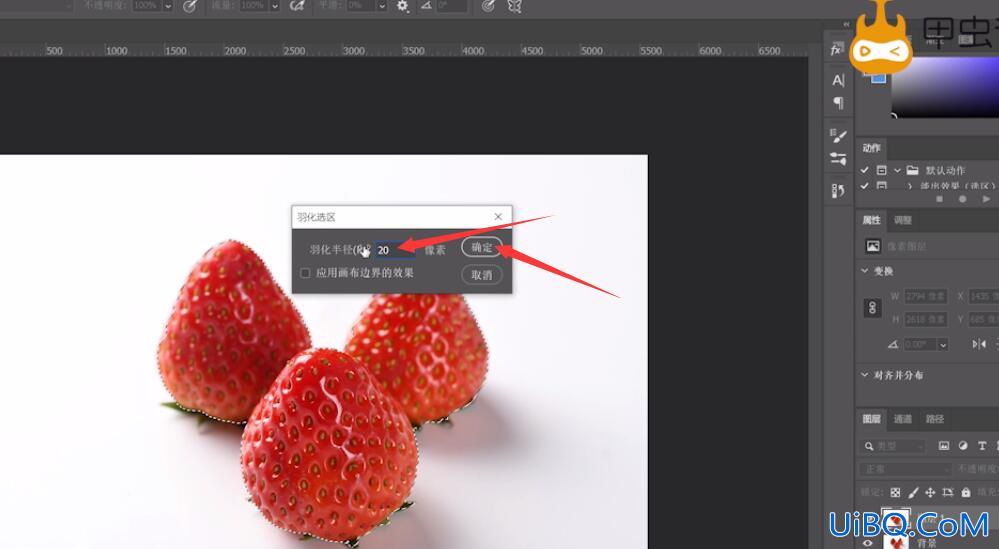Collapse the 默认动作 folder chevron
This screenshot has width=999, height=549.
[897, 170]
